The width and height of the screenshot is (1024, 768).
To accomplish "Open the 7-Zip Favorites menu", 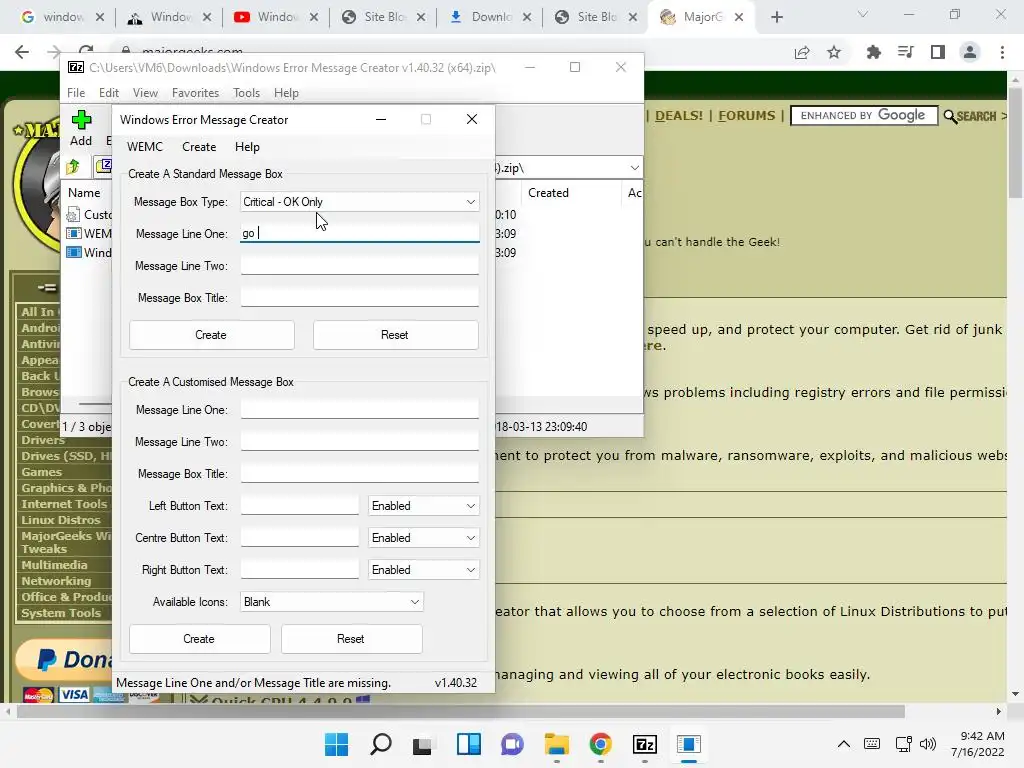I will 195,93.
